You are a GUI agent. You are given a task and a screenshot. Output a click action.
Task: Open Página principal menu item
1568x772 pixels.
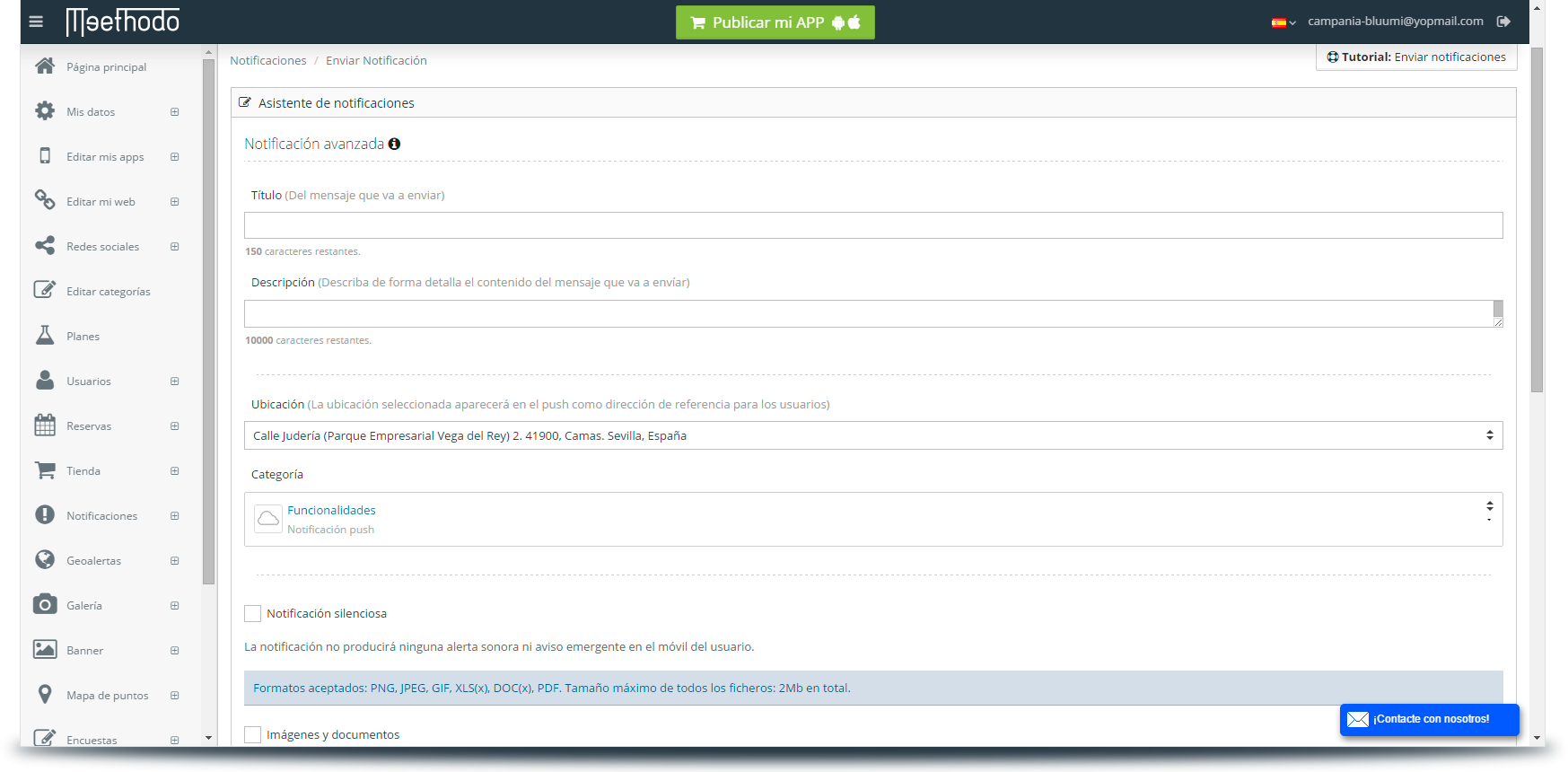[x=106, y=67]
